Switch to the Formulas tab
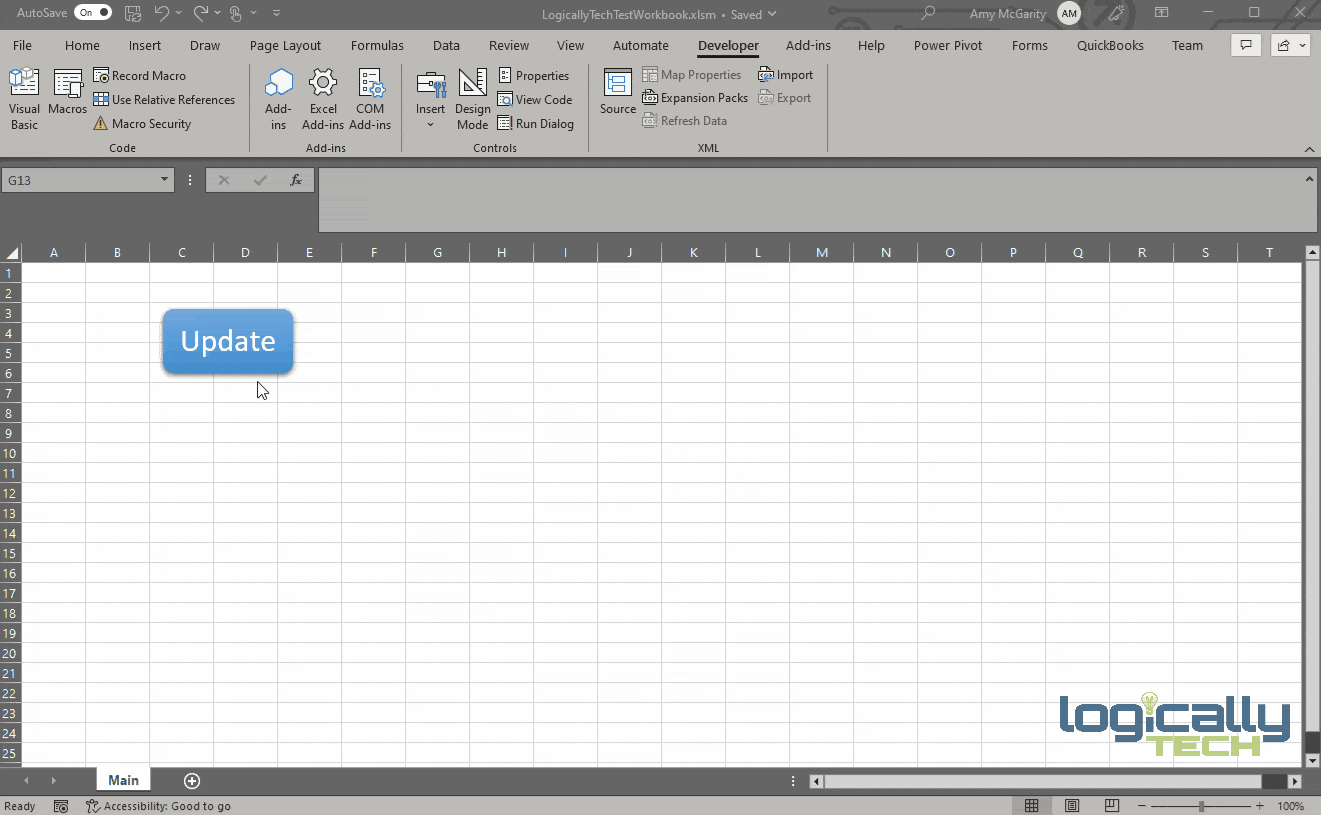This screenshot has height=815, width=1321. point(377,45)
